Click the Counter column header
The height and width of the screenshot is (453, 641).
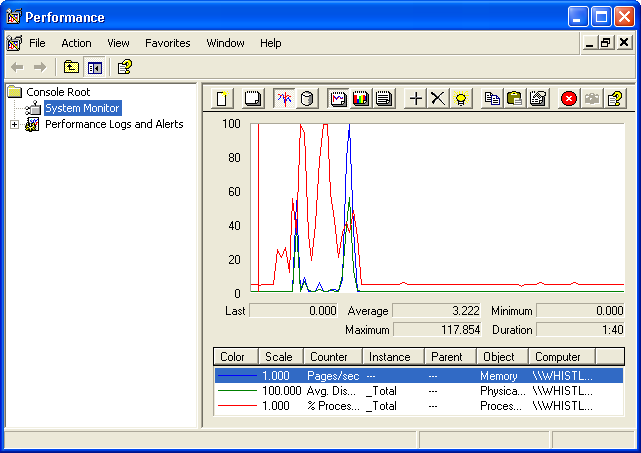tap(331, 357)
